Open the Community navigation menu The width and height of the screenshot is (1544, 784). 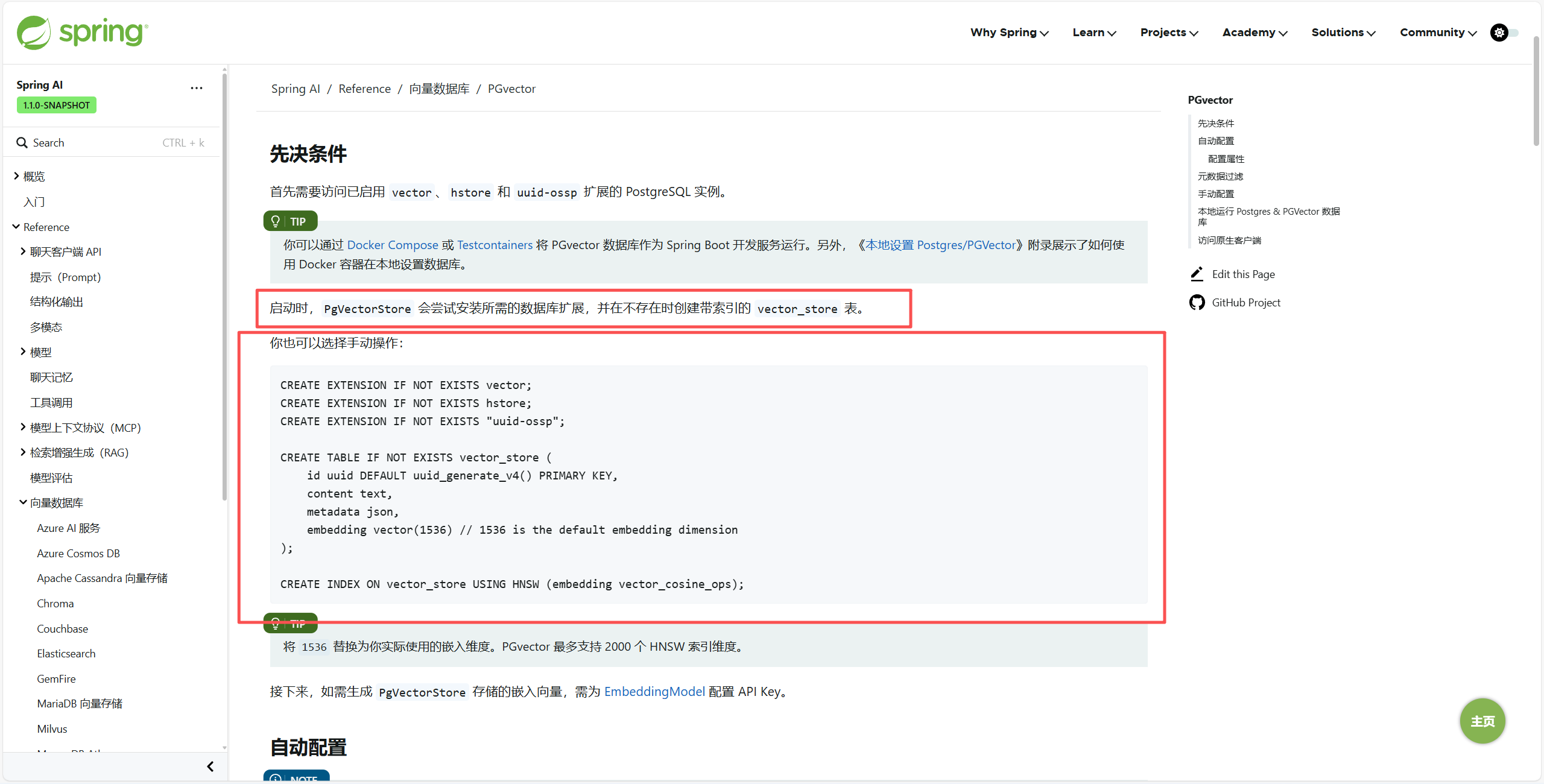click(1438, 33)
